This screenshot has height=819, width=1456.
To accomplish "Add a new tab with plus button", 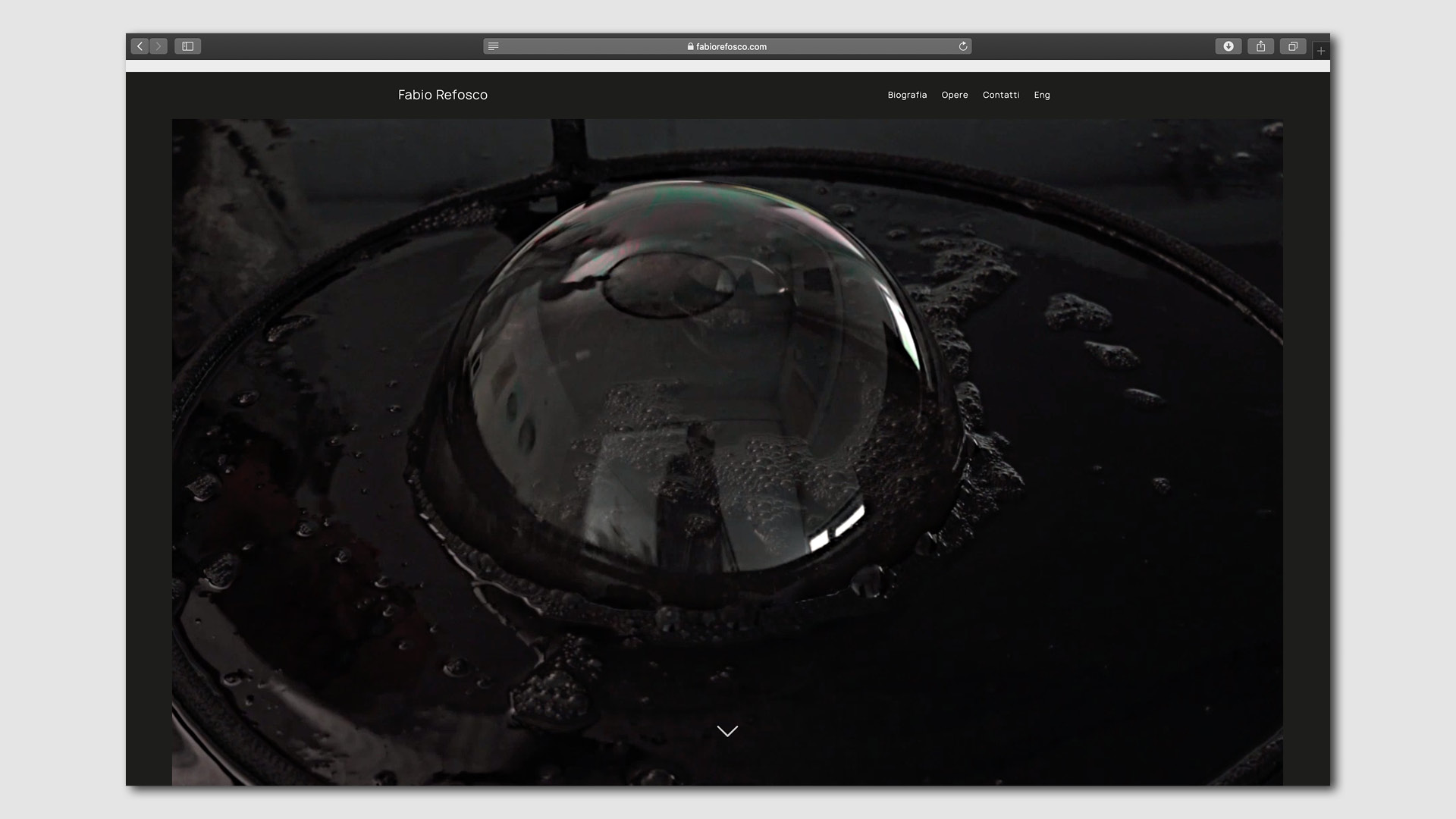I will coord(1321,51).
